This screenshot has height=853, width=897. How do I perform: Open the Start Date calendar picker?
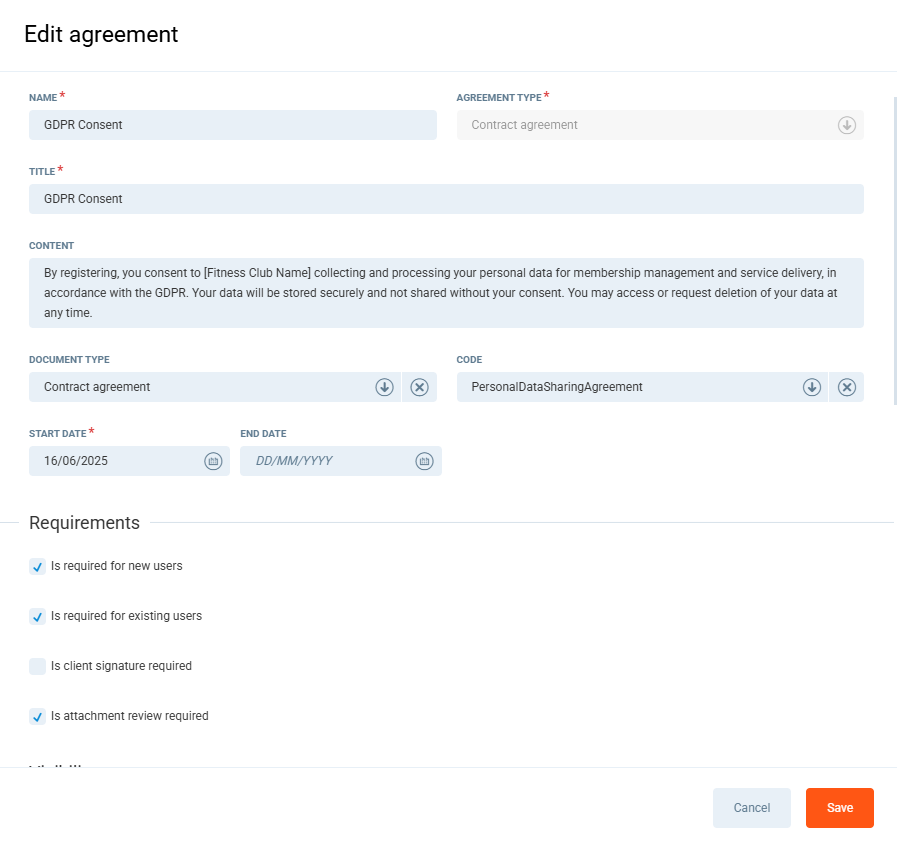(x=213, y=461)
